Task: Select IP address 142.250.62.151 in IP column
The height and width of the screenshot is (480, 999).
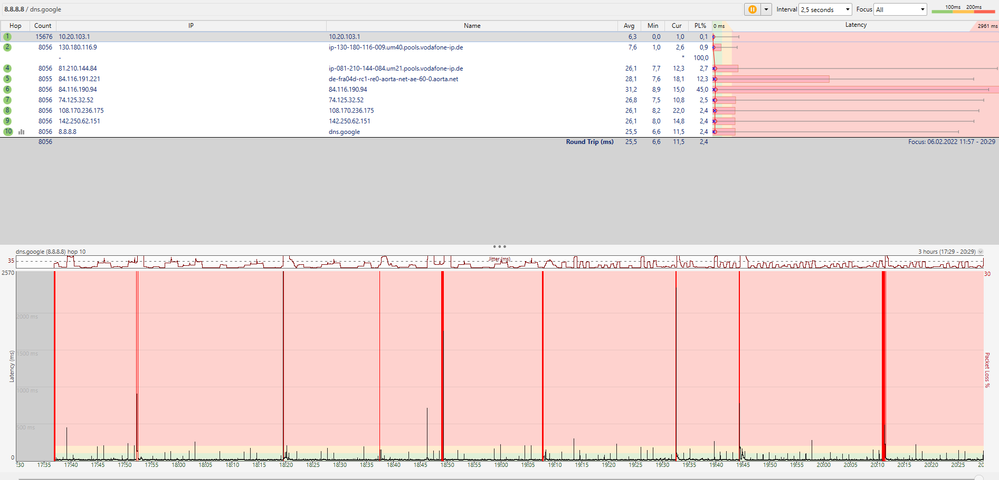Action: 80,121
